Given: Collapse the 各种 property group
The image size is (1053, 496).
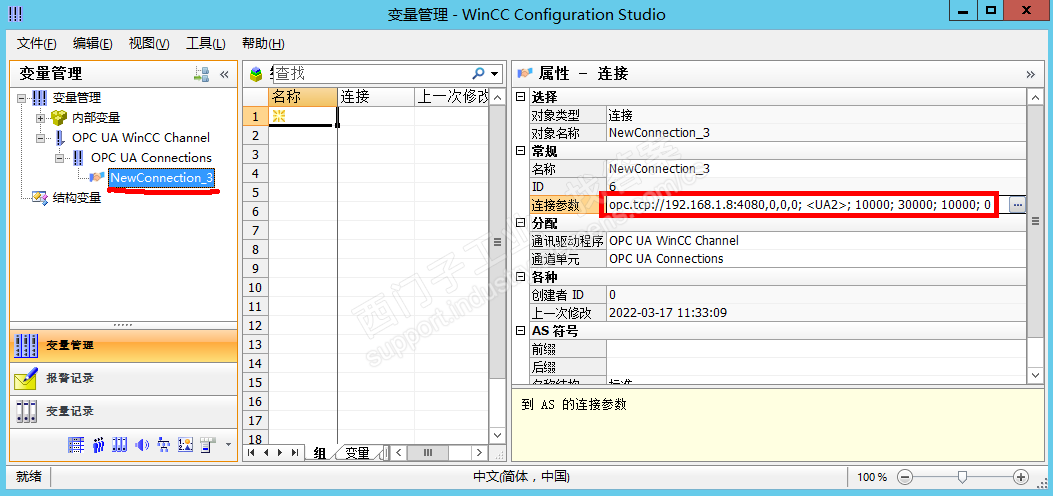Looking at the screenshot, I should 520,277.
